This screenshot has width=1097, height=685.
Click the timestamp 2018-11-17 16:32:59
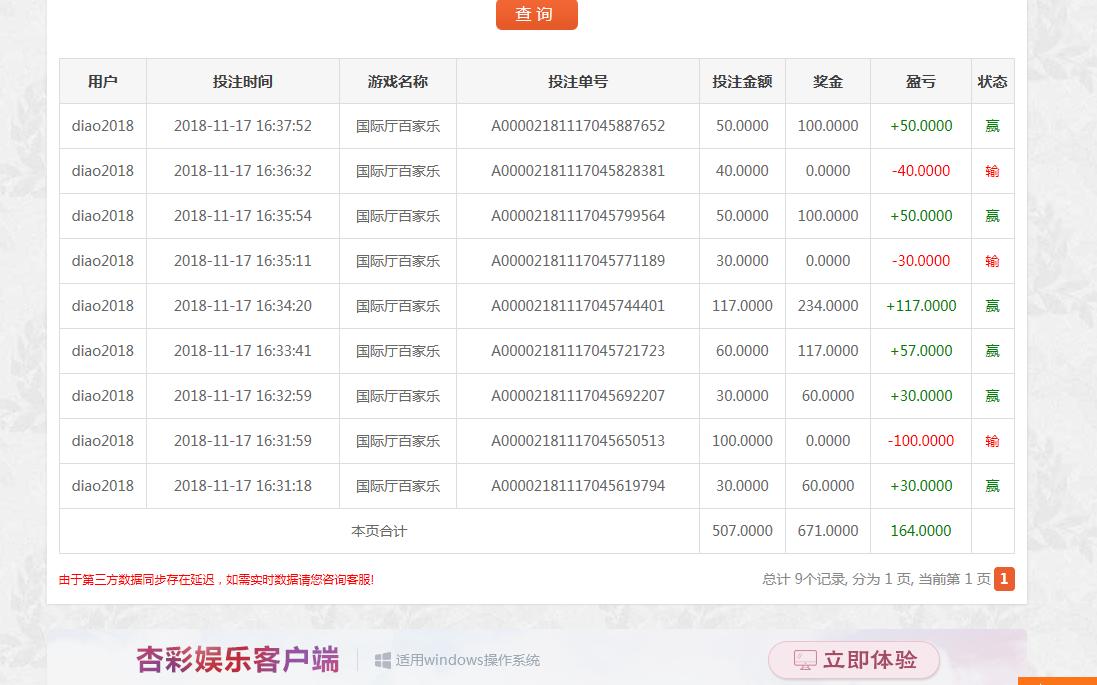243,396
